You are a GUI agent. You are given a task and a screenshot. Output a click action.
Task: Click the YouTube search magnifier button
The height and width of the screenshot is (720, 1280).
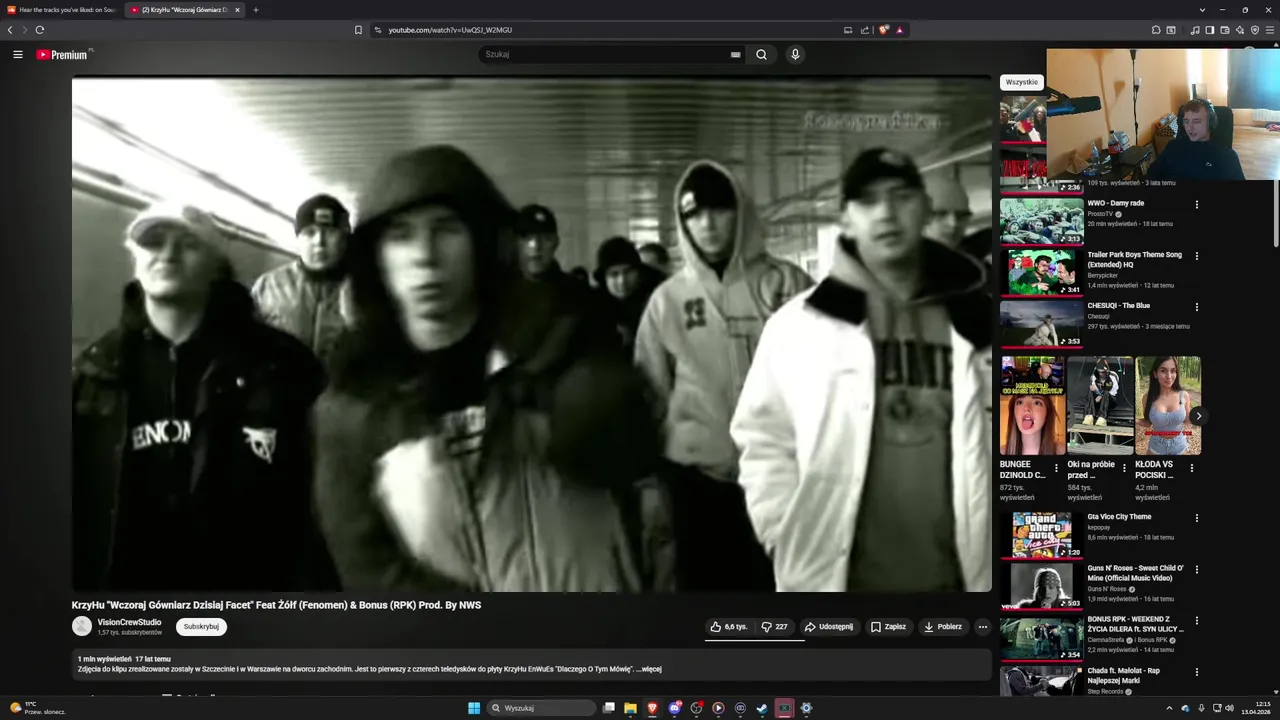coord(761,55)
